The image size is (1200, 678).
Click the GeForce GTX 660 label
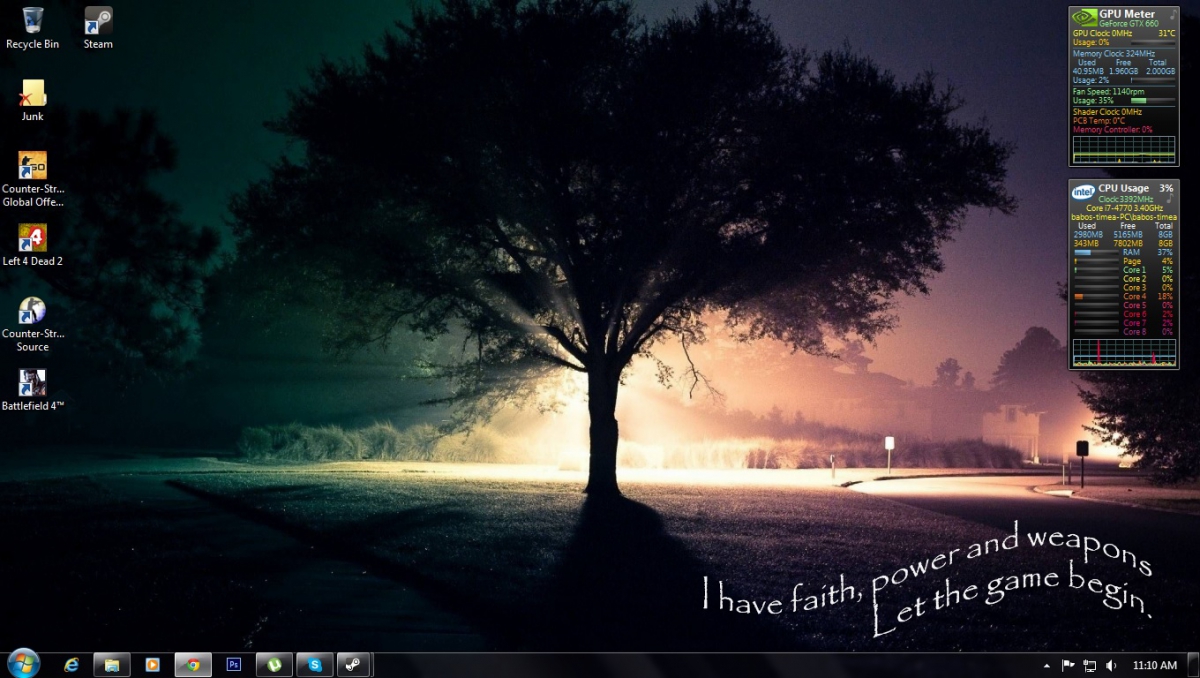[1128, 23]
